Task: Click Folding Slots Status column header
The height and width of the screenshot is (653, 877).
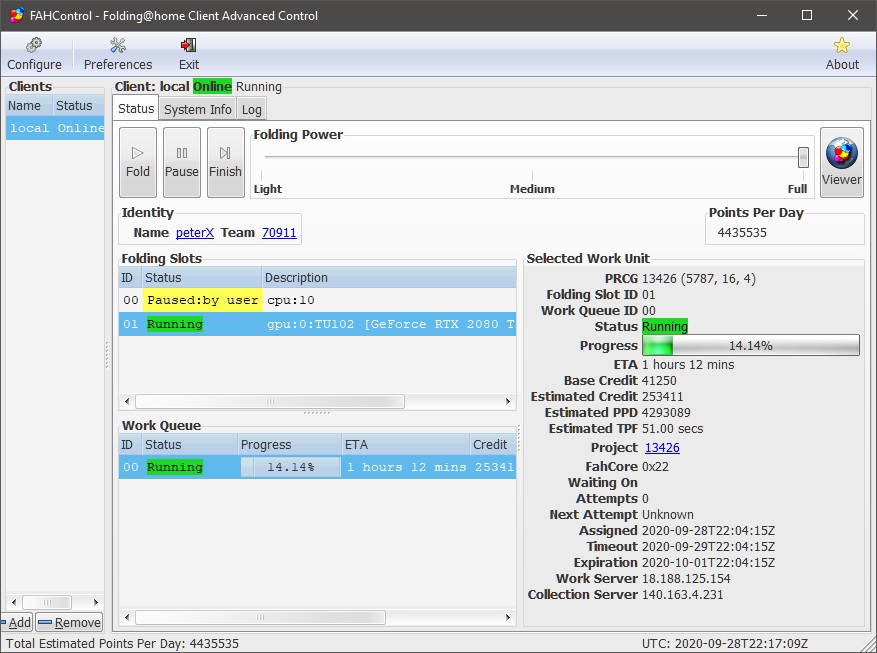Action: click(202, 278)
